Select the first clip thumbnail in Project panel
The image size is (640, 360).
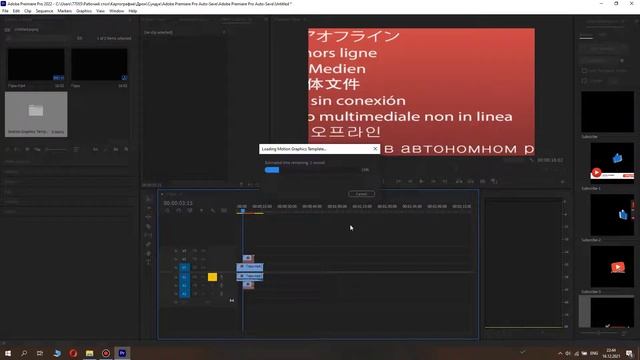[x=36, y=64]
